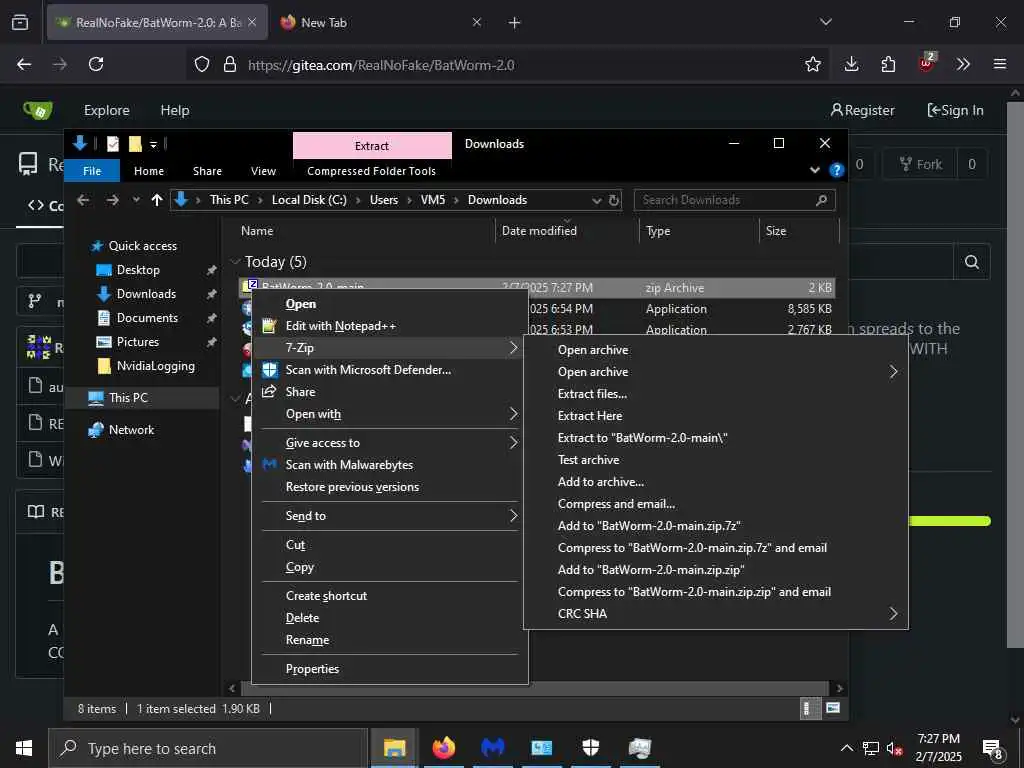
Task: Show hidden system tray icons
Action: 846,748
